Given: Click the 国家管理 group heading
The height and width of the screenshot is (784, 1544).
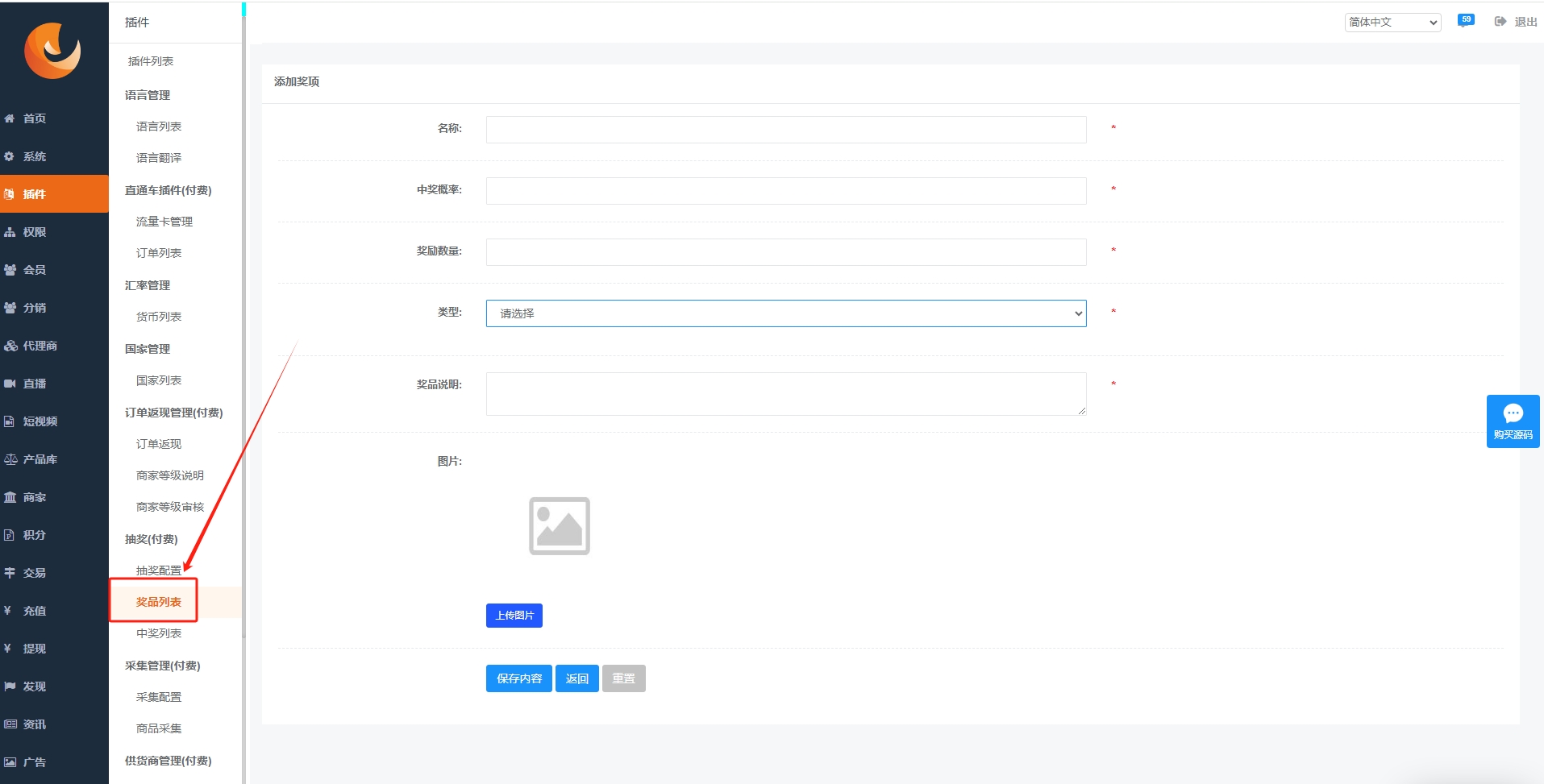Looking at the screenshot, I should [148, 349].
